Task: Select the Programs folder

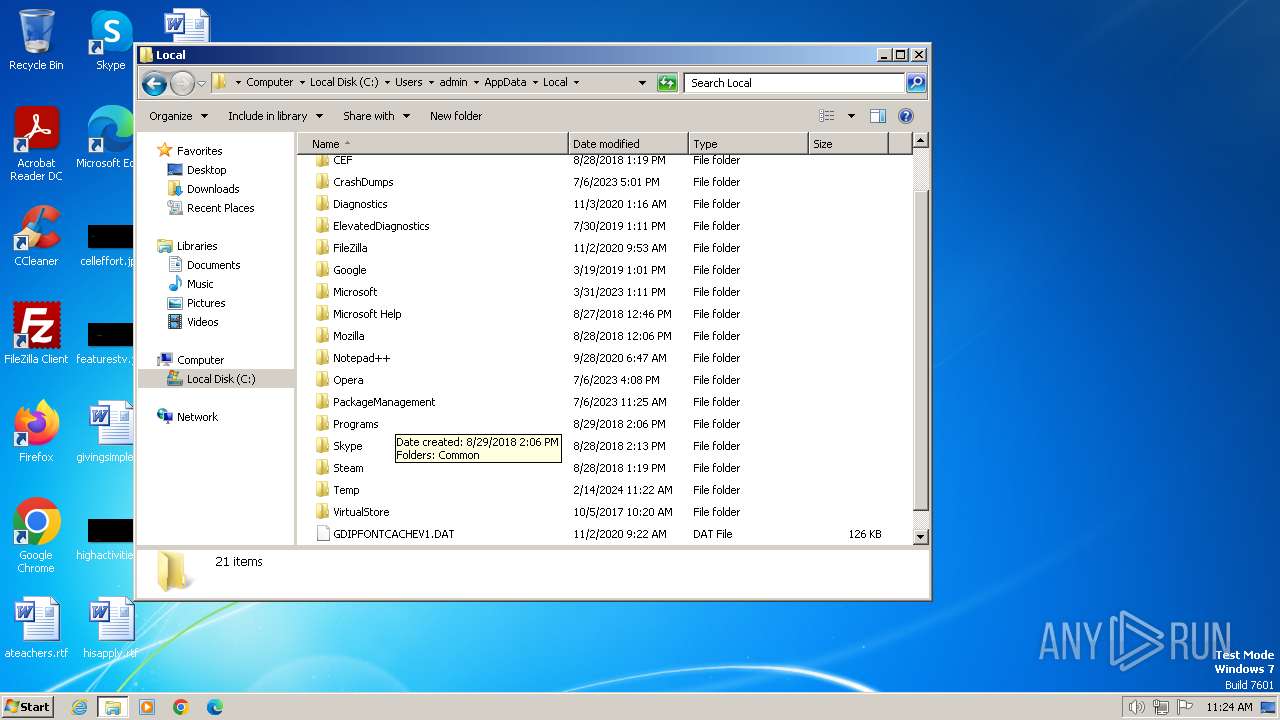Action: click(355, 424)
